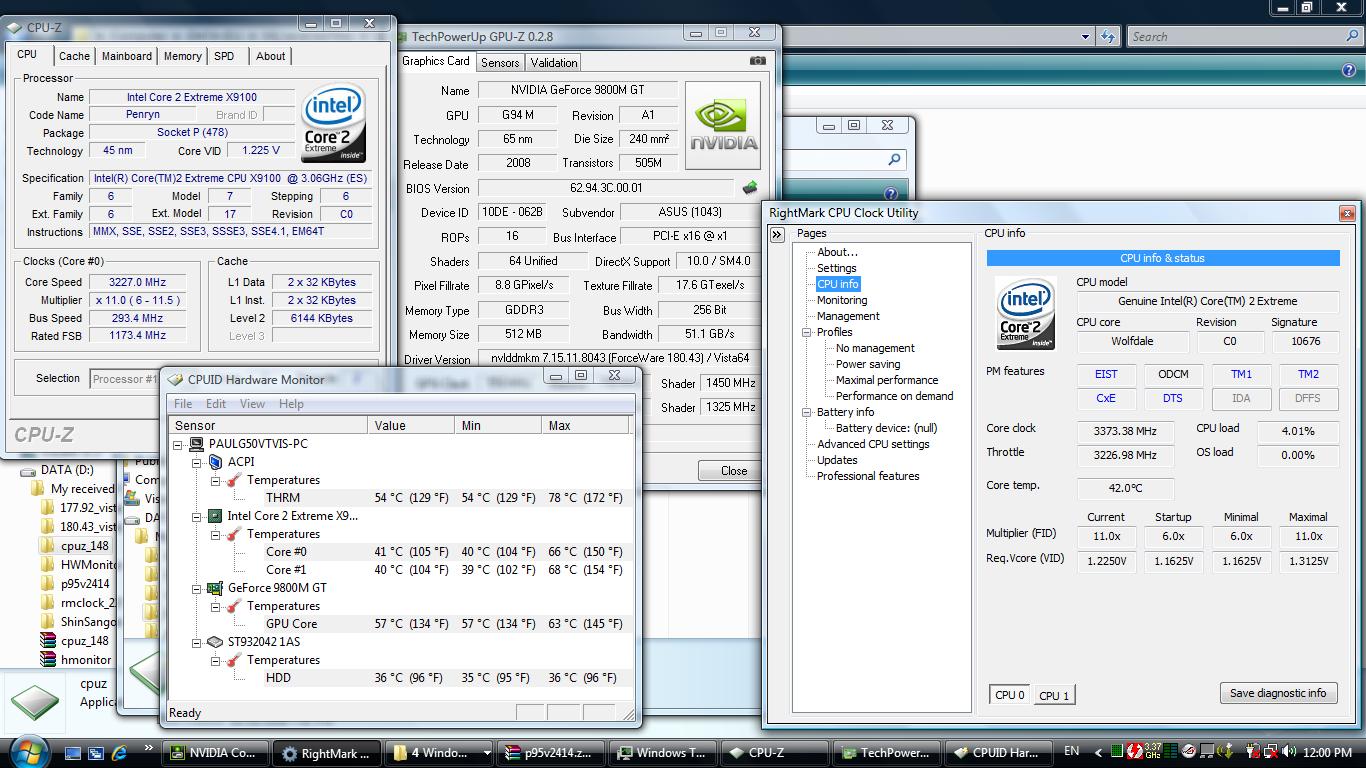Switch to the Cache tab in CPU-Z

[x=74, y=56]
